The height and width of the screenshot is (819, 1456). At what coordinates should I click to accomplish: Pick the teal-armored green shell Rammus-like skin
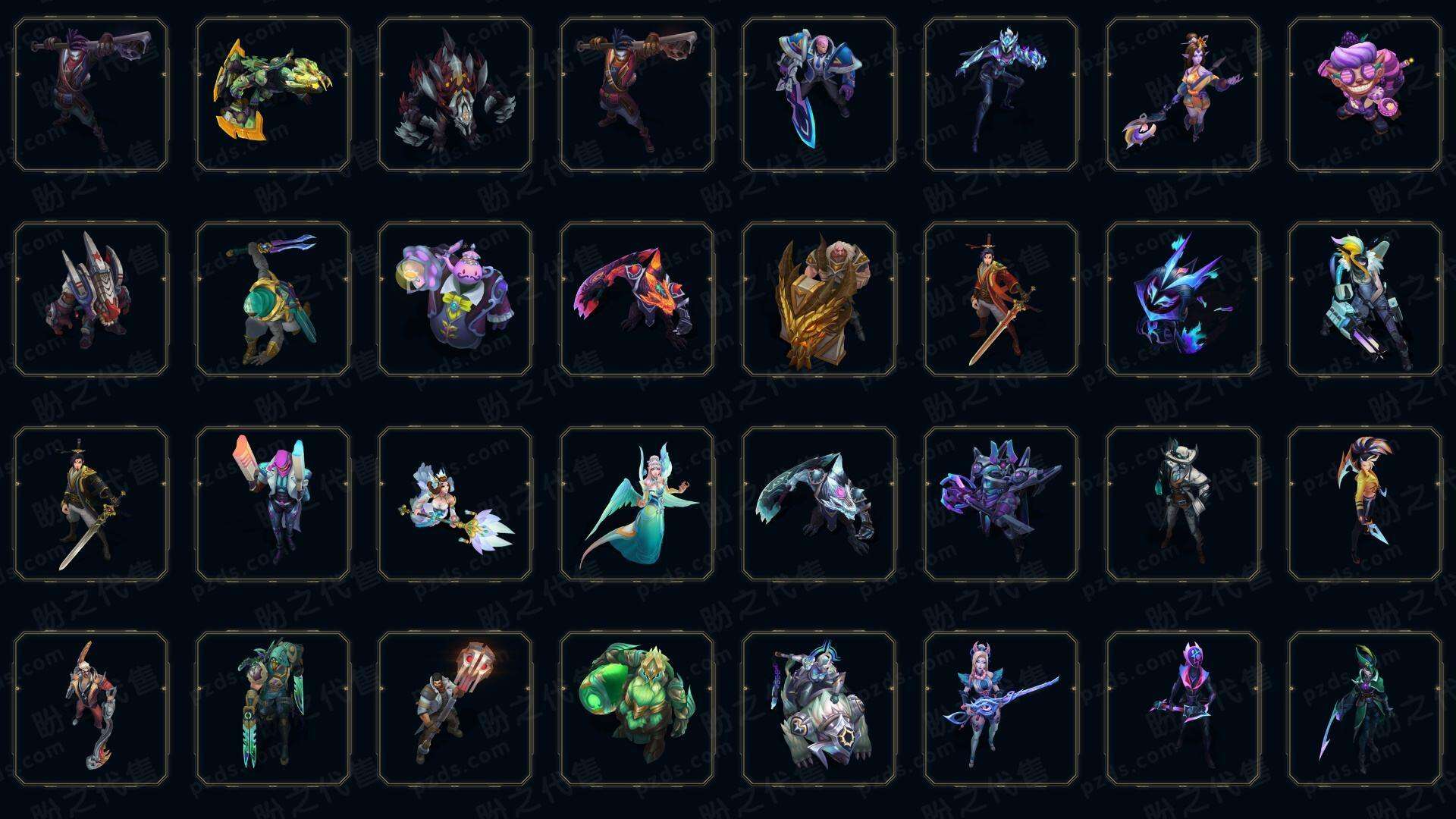pyautogui.click(x=273, y=299)
